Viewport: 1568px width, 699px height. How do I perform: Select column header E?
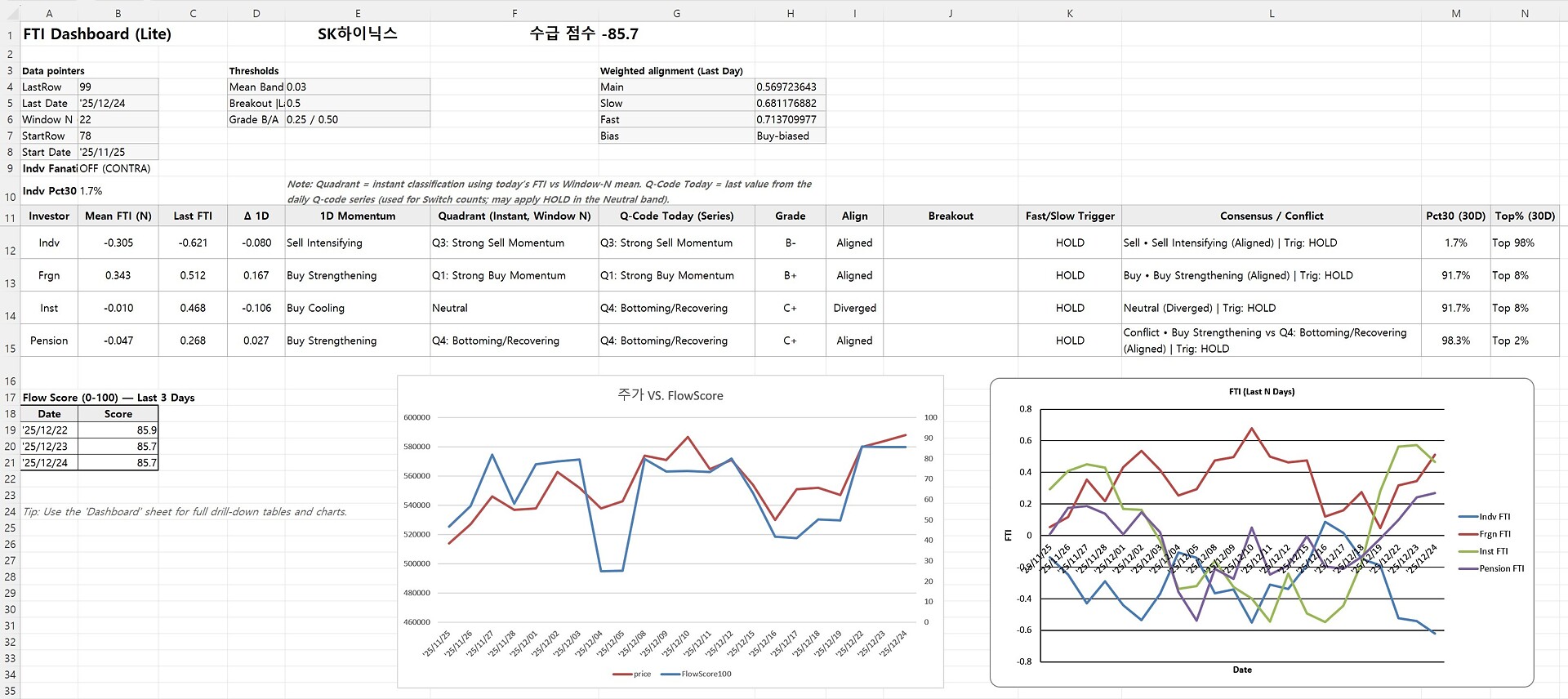point(358,13)
